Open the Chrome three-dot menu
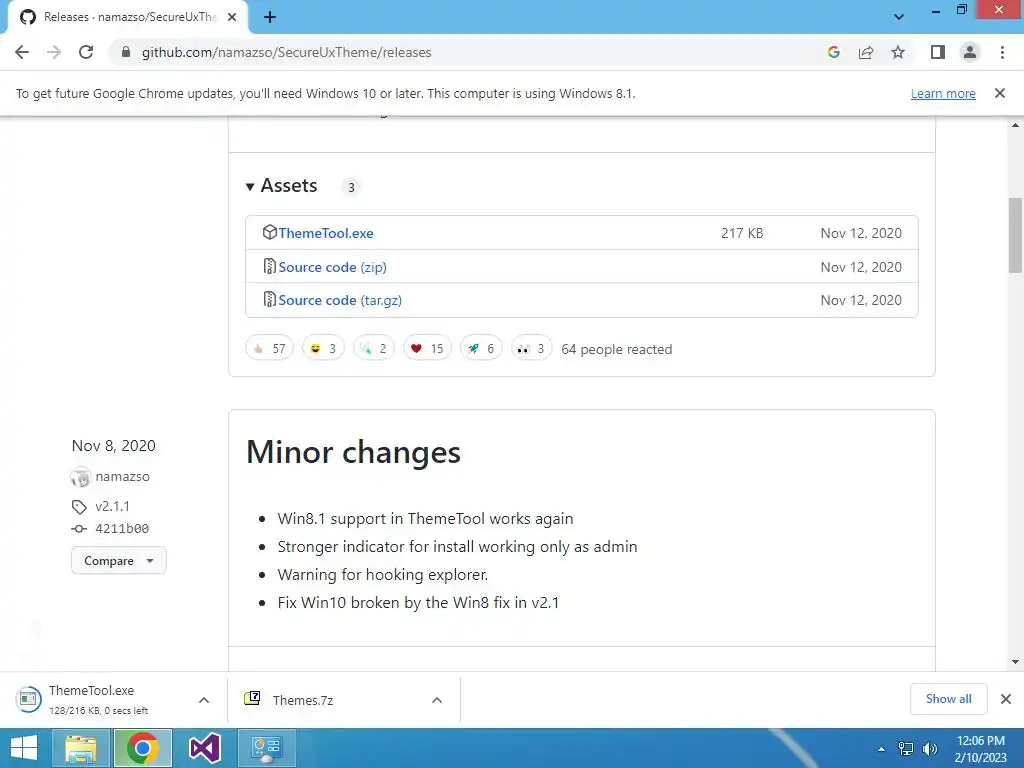Viewport: 1024px width, 768px height. tap(1002, 52)
